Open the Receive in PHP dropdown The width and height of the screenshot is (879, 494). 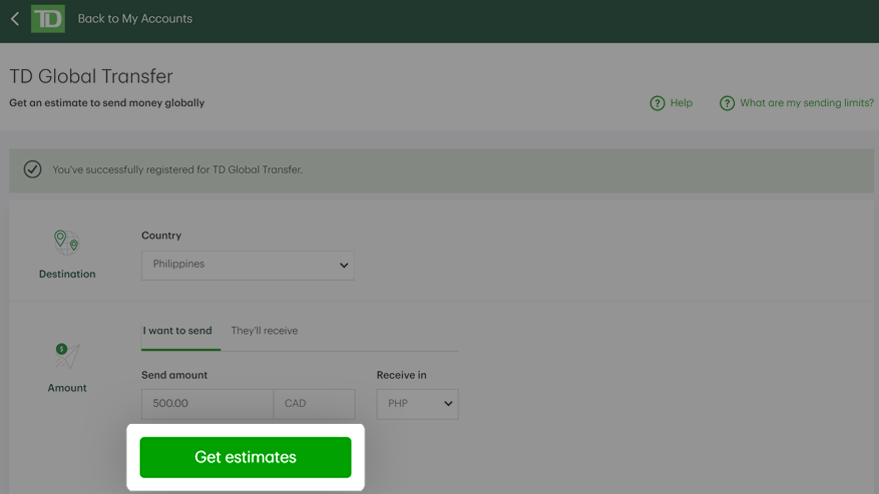pos(418,404)
